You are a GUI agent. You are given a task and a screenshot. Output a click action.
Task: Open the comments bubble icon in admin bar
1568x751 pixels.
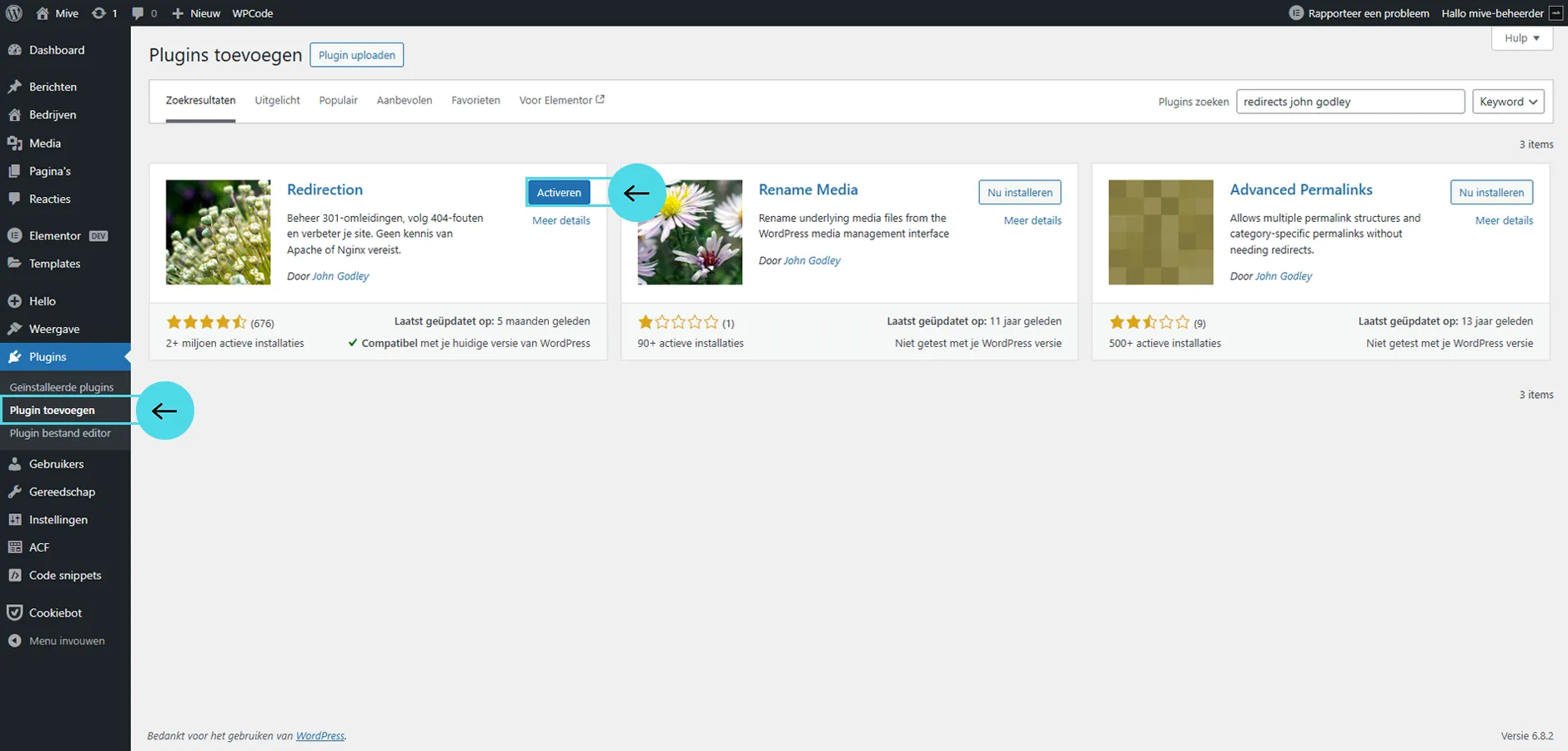[138, 13]
